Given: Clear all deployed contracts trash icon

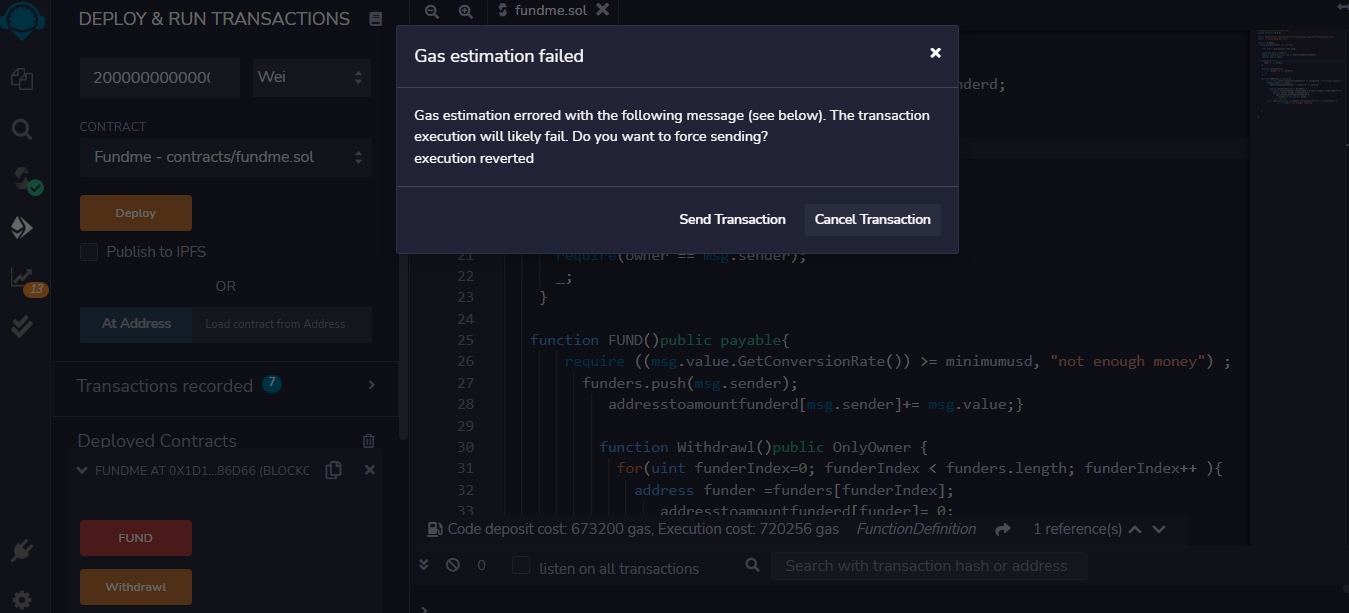Looking at the screenshot, I should coord(369,441).
